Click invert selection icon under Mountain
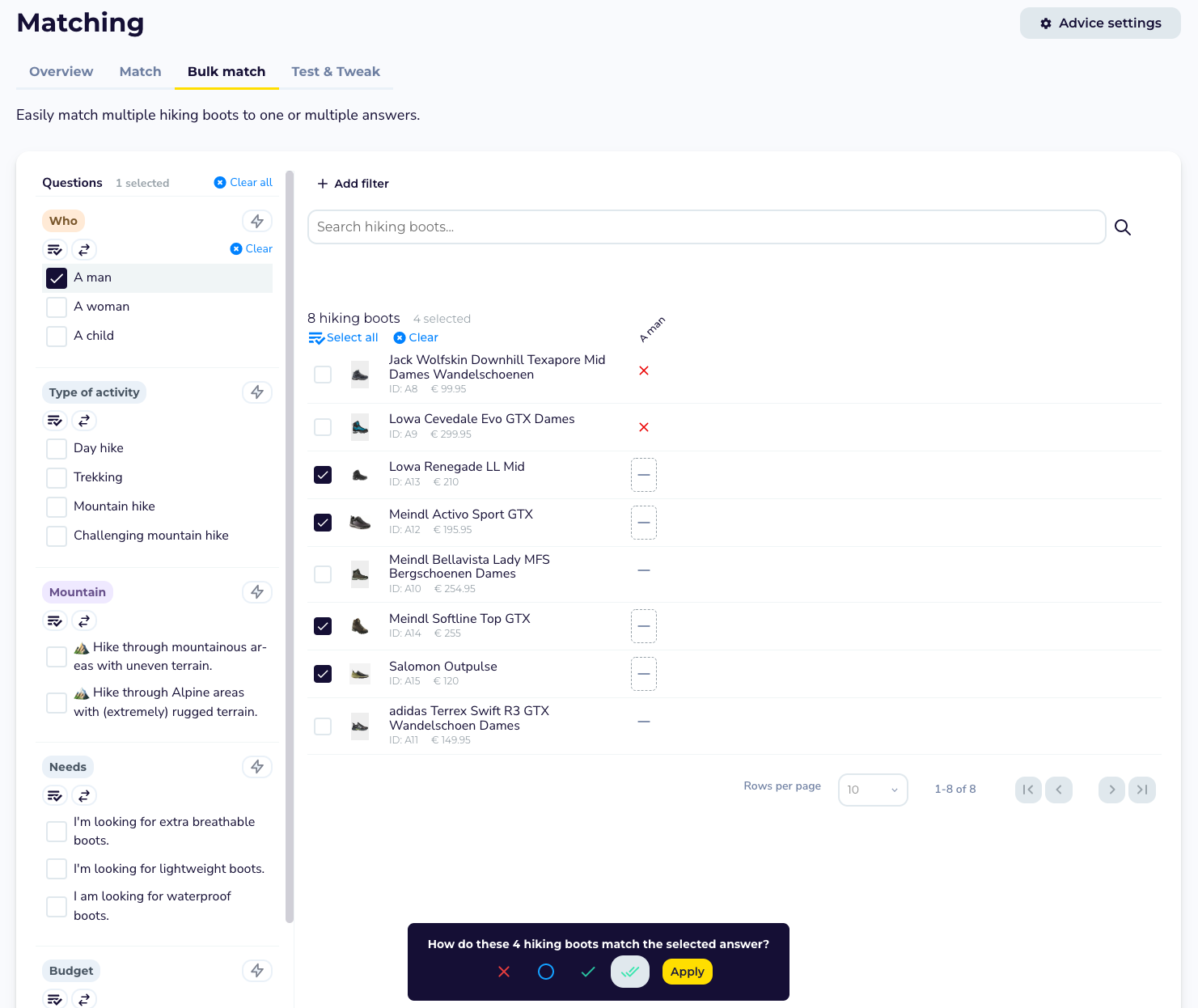 [84, 620]
